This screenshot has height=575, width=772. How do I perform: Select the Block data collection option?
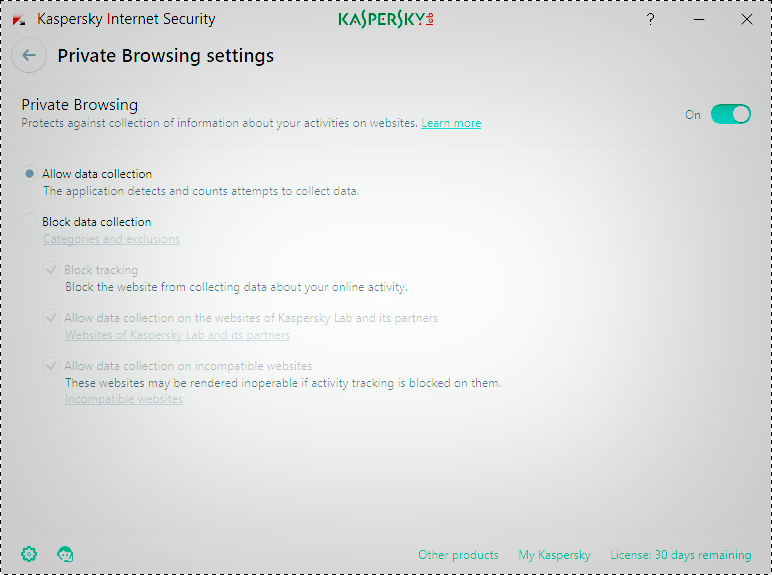tap(30, 222)
